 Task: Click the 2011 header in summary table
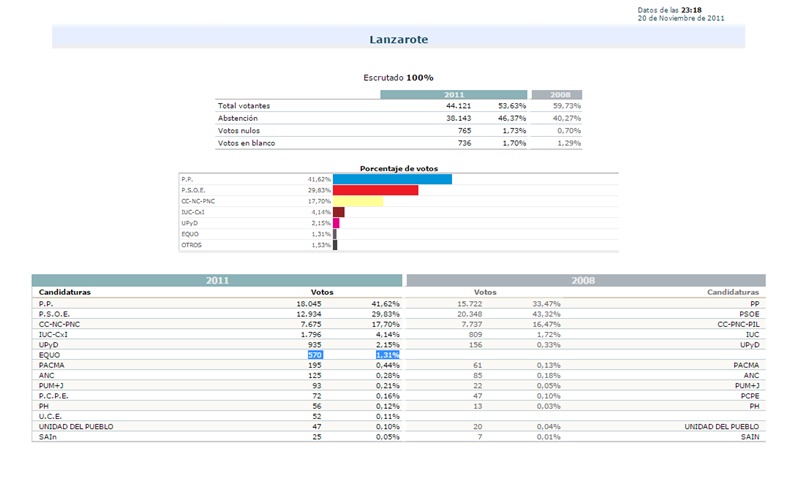[x=453, y=94]
